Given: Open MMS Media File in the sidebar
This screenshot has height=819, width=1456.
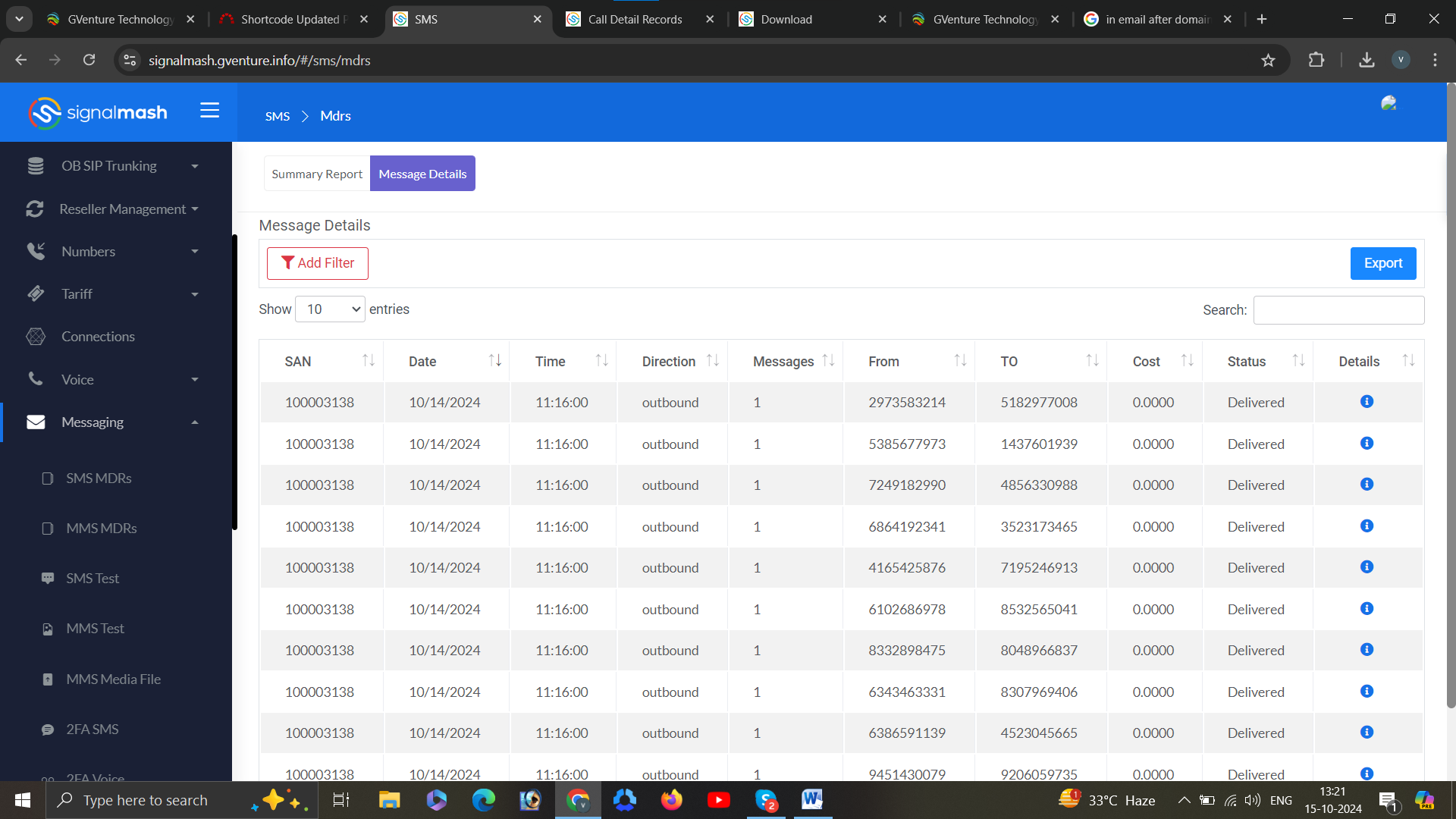Looking at the screenshot, I should pyautogui.click(x=113, y=679).
